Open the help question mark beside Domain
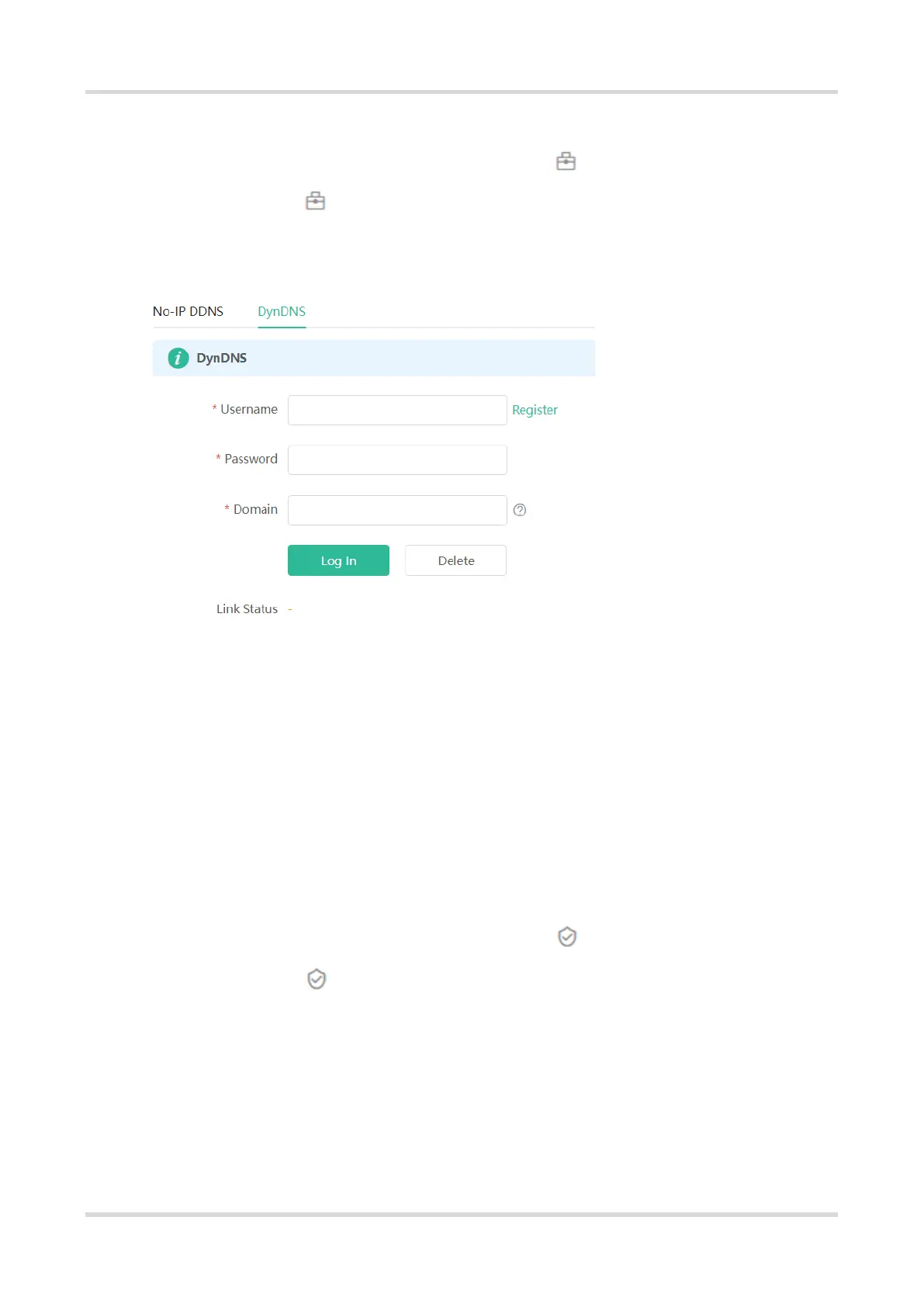The width and height of the screenshot is (924, 1307). 520,510
